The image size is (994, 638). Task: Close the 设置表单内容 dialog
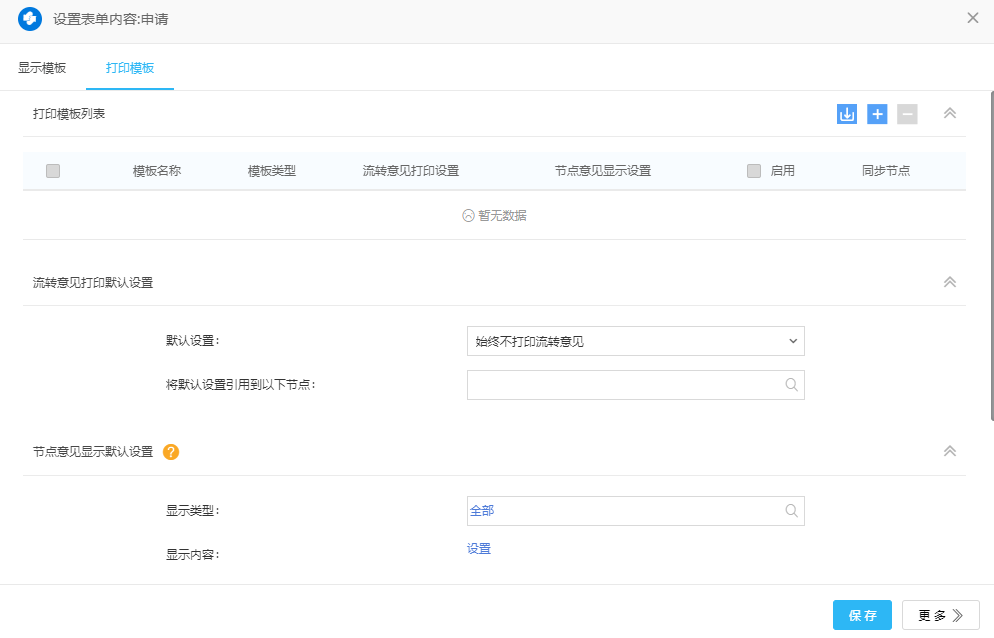[x=972, y=18]
